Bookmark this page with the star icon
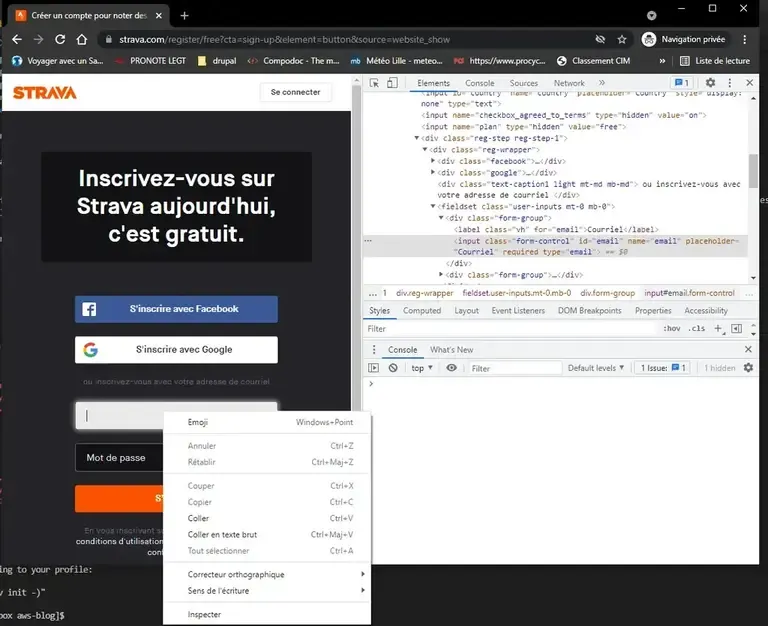This screenshot has width=768, height=626. coord(622,39)
